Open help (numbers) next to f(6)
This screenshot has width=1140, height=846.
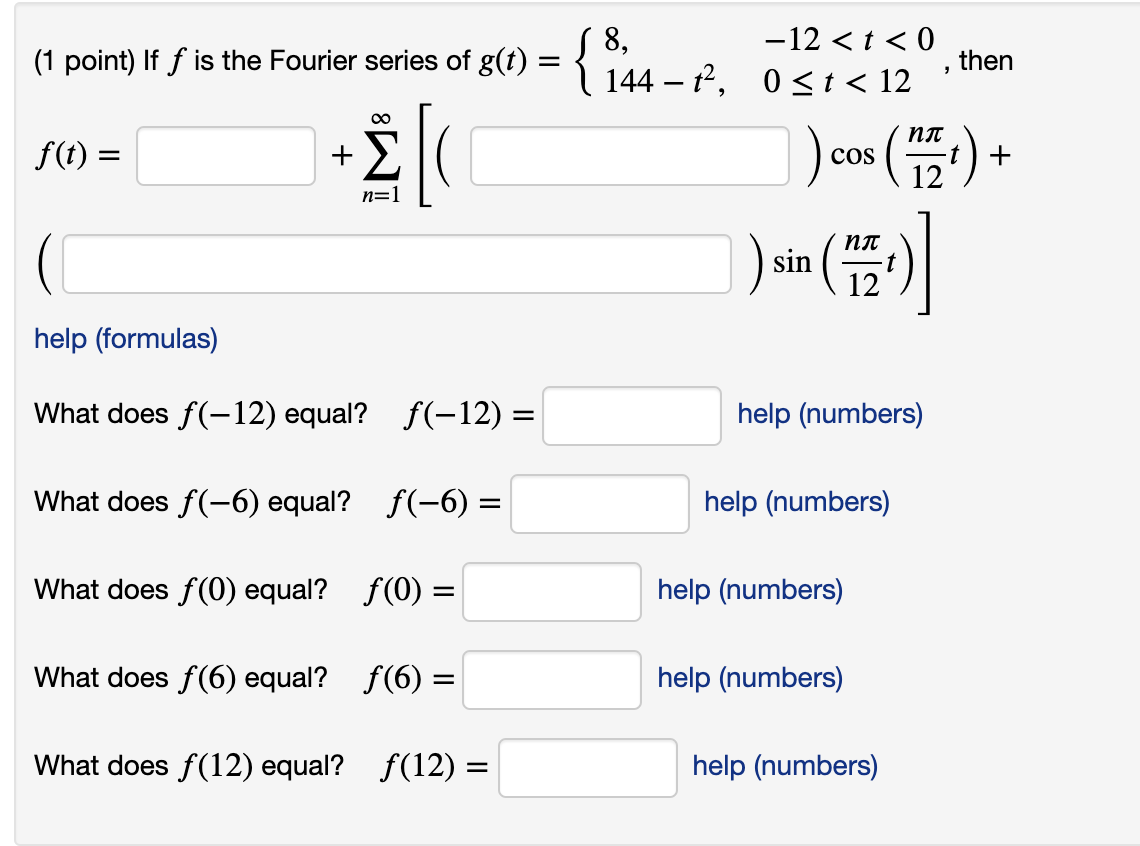coord(748,678)
